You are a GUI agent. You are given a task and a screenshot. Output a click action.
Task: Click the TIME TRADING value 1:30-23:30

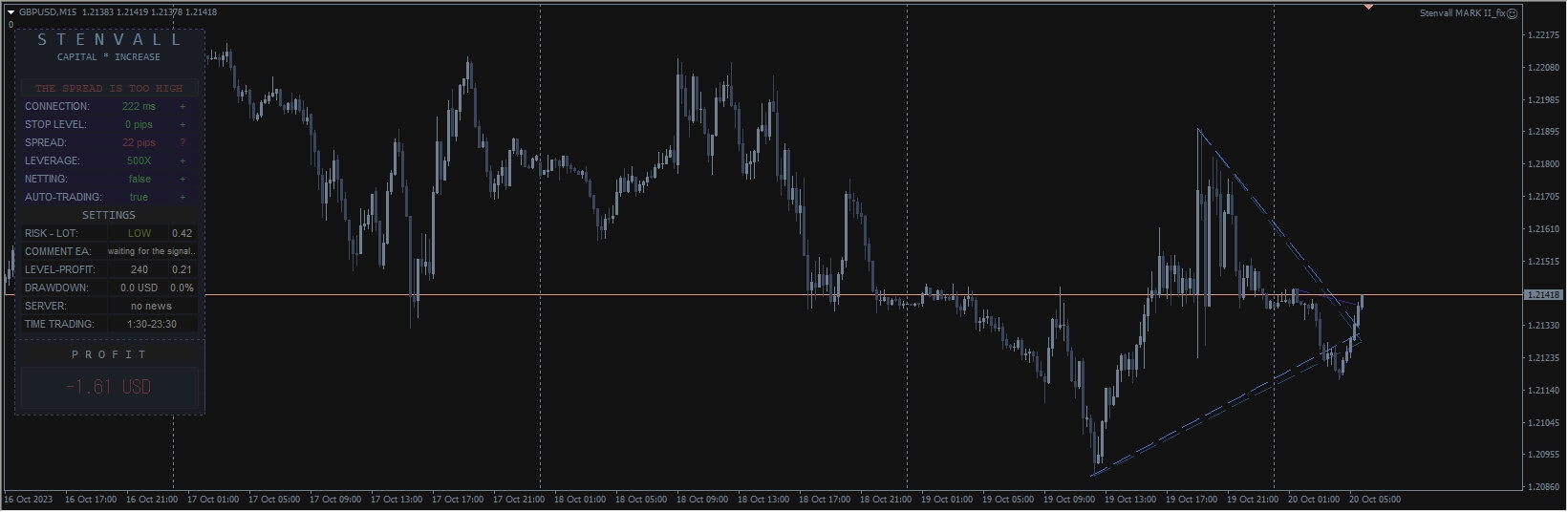[151, 324]
